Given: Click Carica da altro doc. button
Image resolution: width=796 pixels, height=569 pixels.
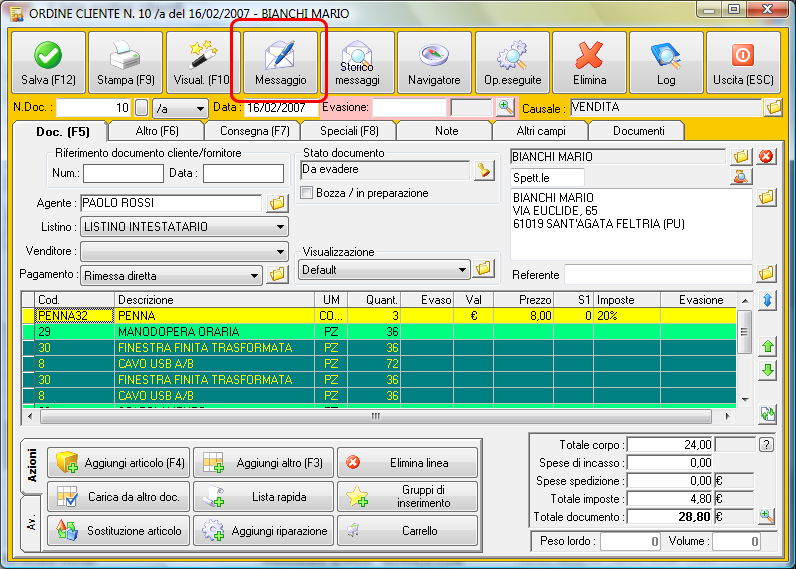Looking at the screenshot, I should pos(119,496).
